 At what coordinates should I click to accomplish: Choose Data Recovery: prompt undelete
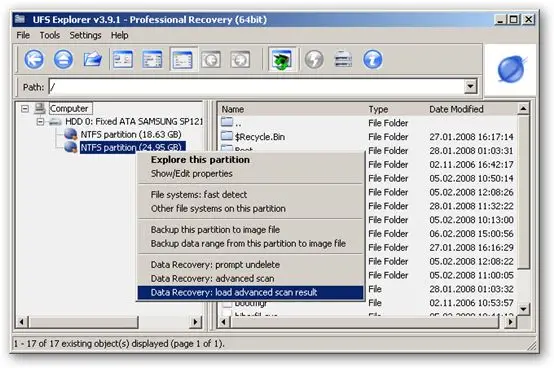[251, 265]
